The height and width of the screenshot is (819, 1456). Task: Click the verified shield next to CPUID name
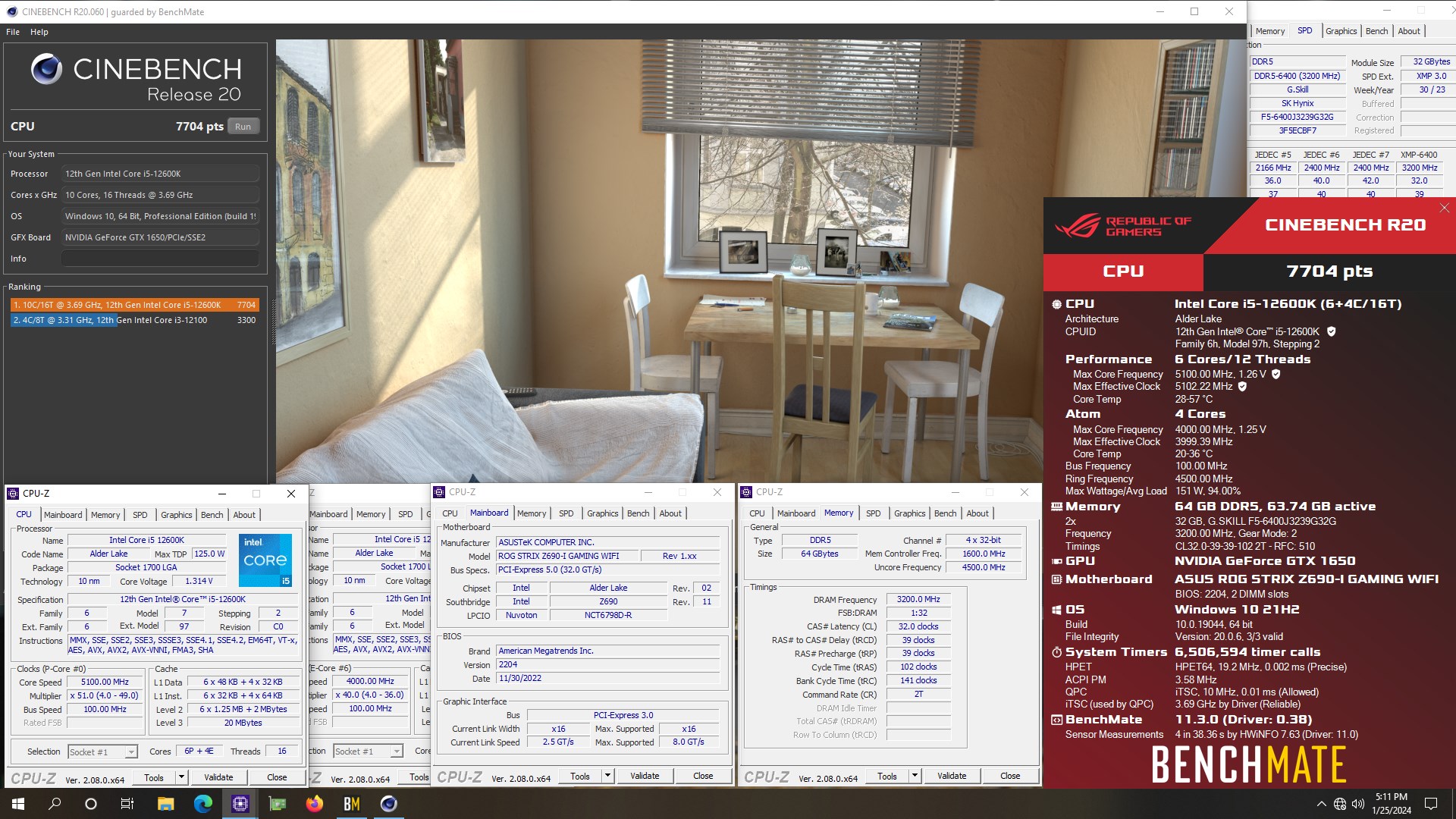click(x=1332, y=331)
